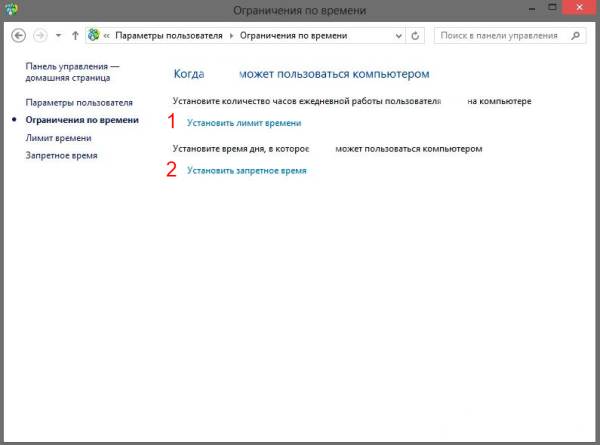
Task: Click the magnifier search icon
Action: tap(575, 35)
